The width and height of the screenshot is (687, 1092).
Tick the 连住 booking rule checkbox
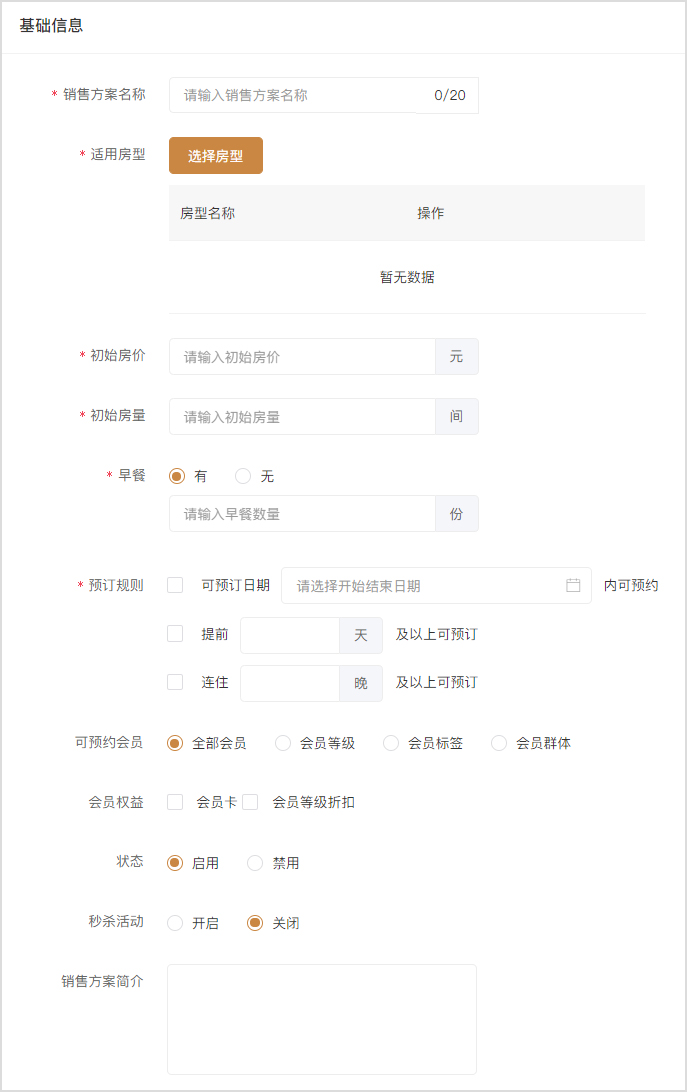[175, 682]
